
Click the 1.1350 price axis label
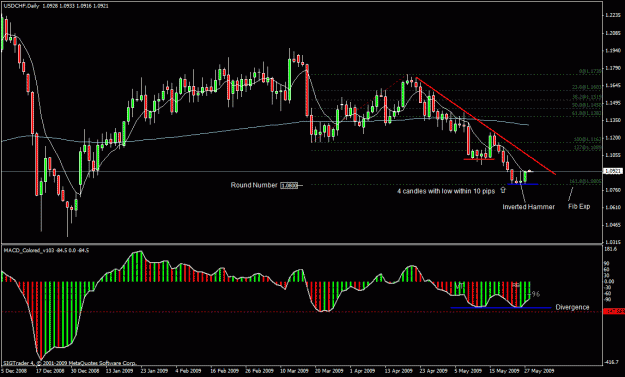pyautogui.click(x=613, y=120)
